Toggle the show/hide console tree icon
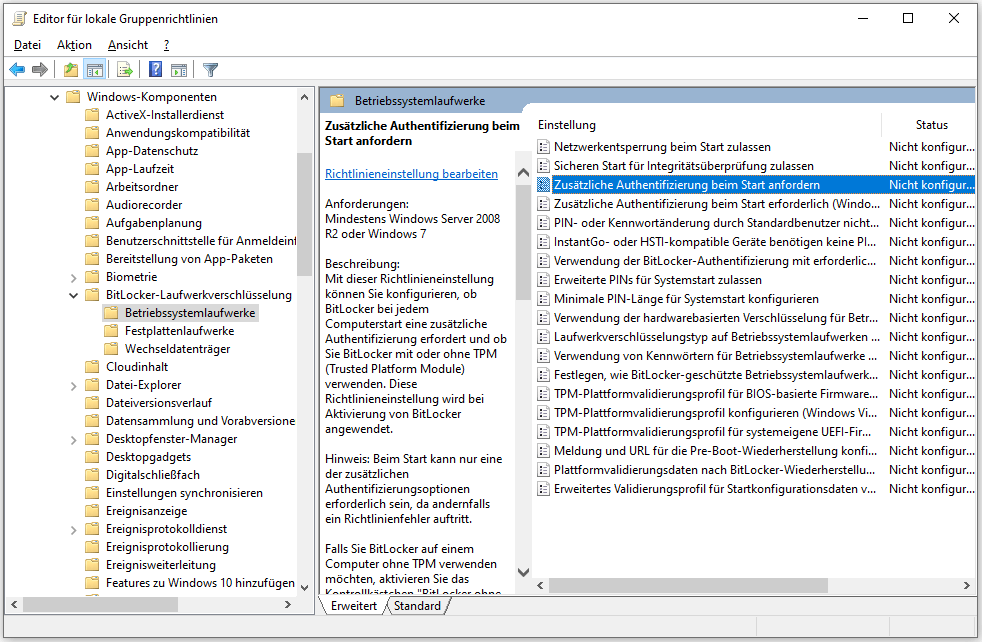The height and width of the screenshot is (642, 982). tap(95, 70)
